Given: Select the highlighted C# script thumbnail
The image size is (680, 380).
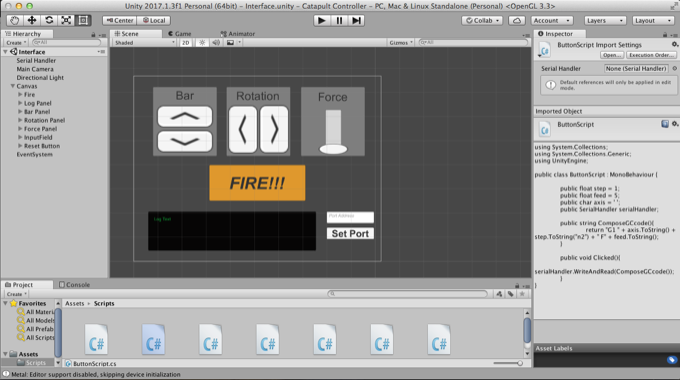Looking at the screenshot, I should [x=153, y=339].
